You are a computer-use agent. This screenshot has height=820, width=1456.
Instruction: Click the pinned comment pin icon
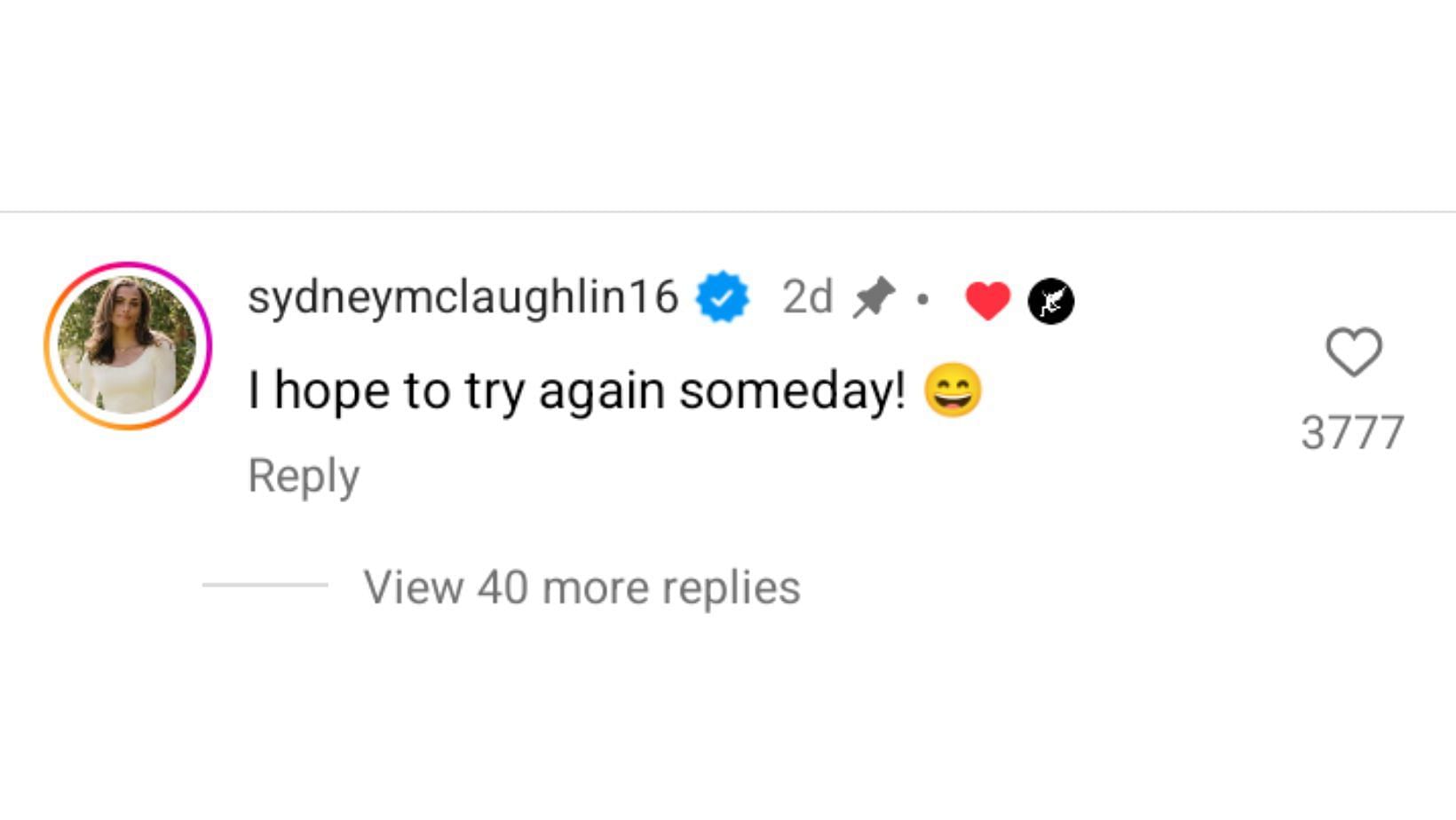point(874,297)
